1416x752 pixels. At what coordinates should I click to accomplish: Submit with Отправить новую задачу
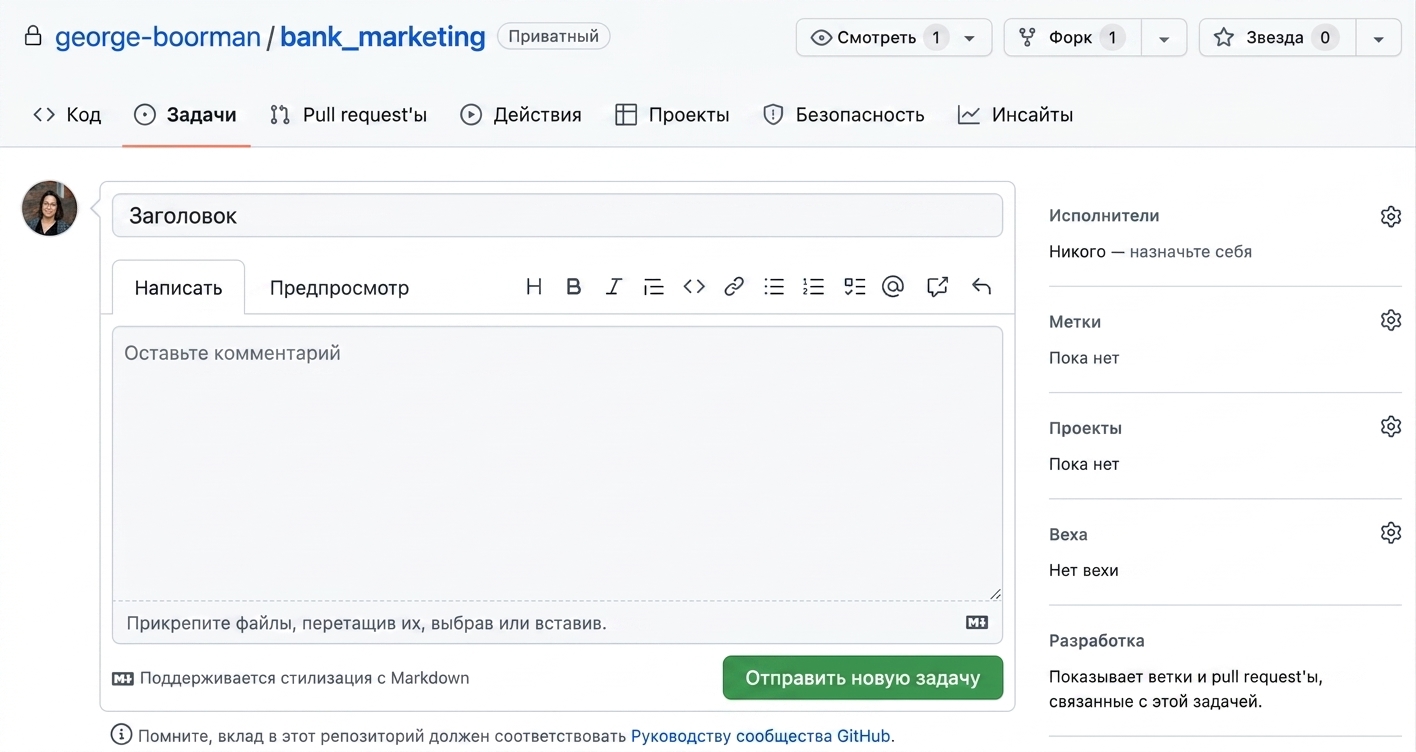862,678
